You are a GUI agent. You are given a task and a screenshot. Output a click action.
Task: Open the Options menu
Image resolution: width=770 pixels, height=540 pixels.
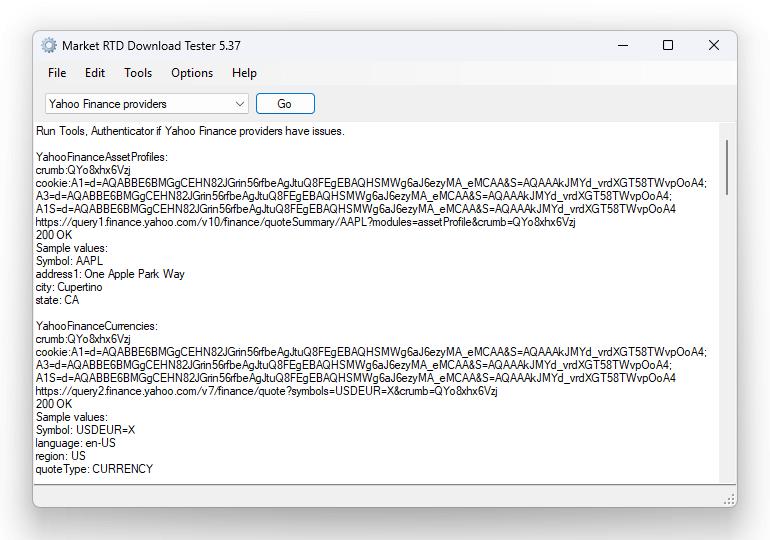(192, 73)
